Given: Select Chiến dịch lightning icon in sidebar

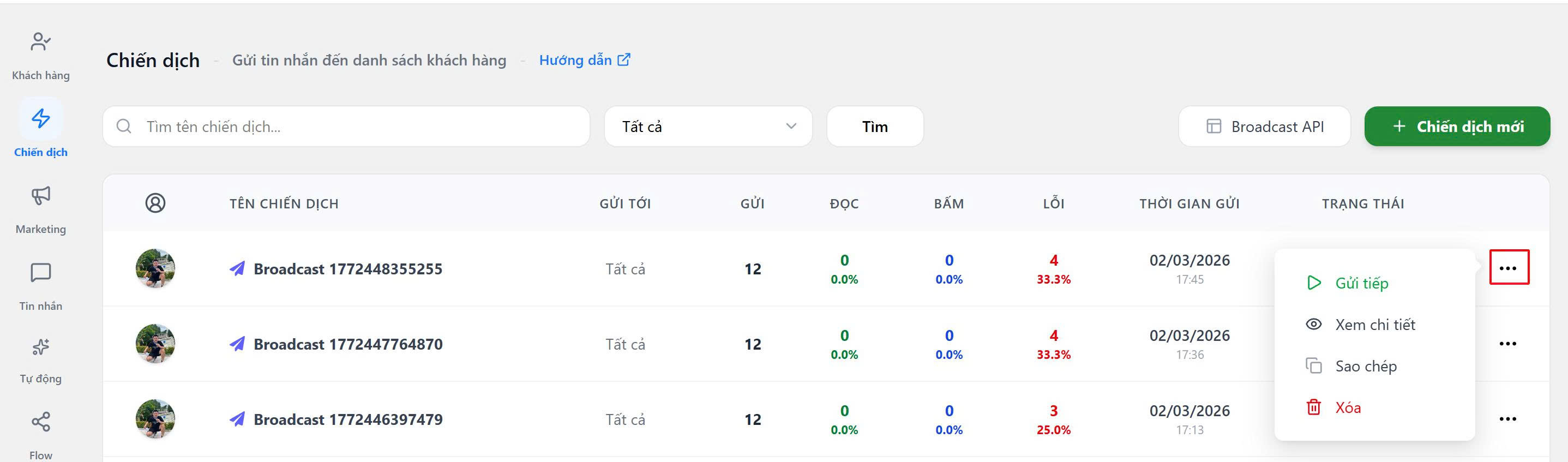Looking at the screenshot, I should coord(40,118).
